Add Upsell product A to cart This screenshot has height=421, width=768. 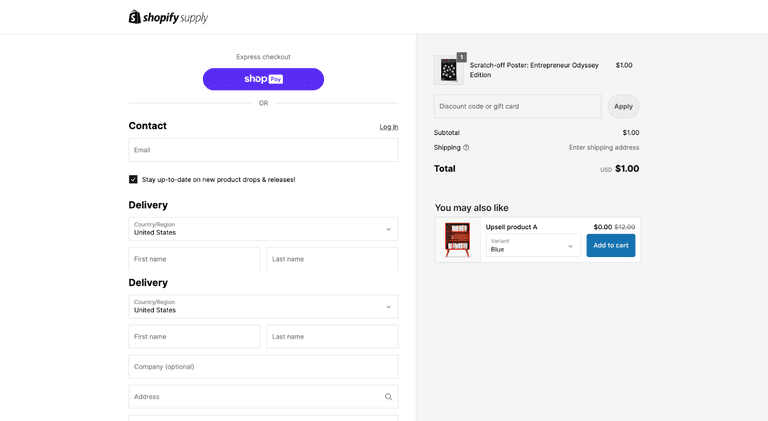(610, 245)
